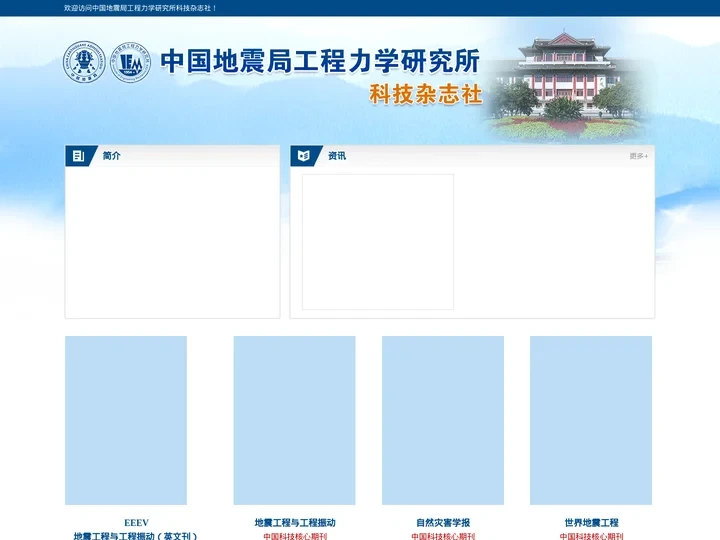Click the 地震工程与工程振动 title link
The image size is (720, 540).
pos(295,523)
